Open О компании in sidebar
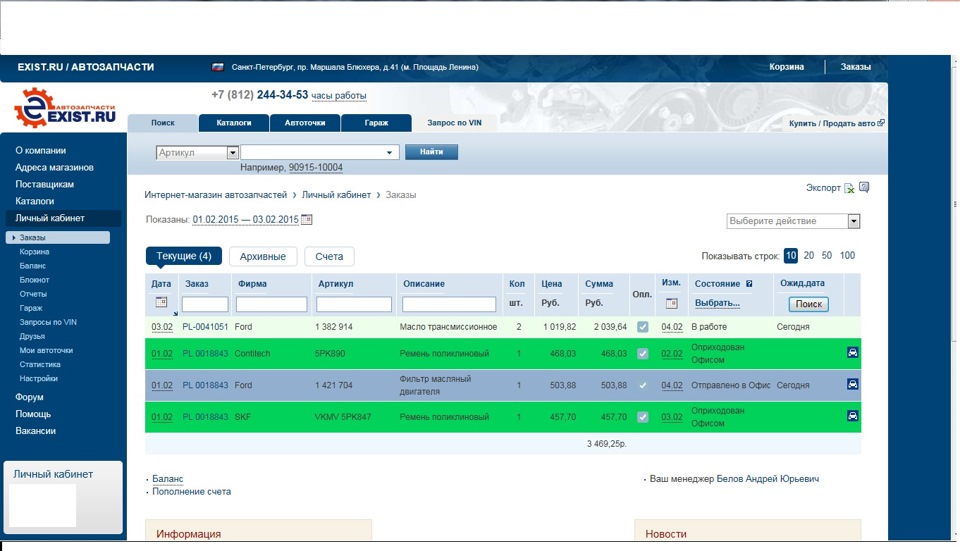Screen dimensions: 960x551 click(x=40, y=150)
